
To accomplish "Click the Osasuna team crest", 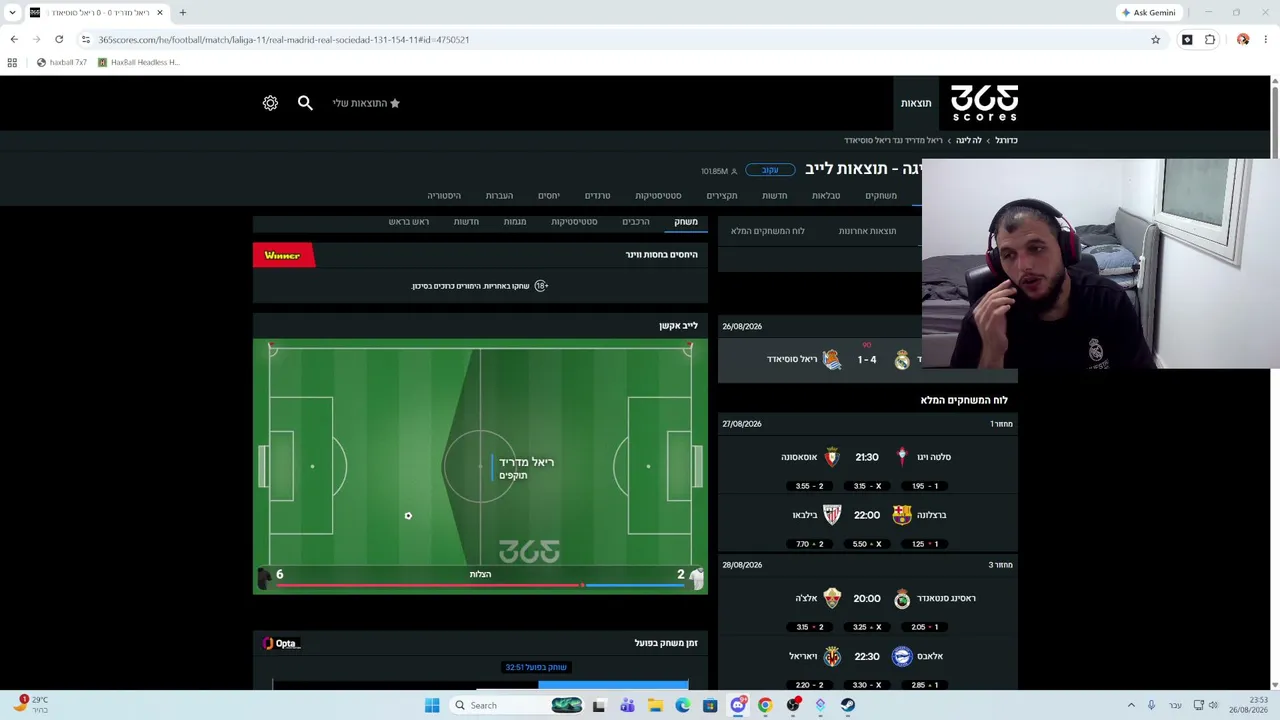I will click(832, 457).
